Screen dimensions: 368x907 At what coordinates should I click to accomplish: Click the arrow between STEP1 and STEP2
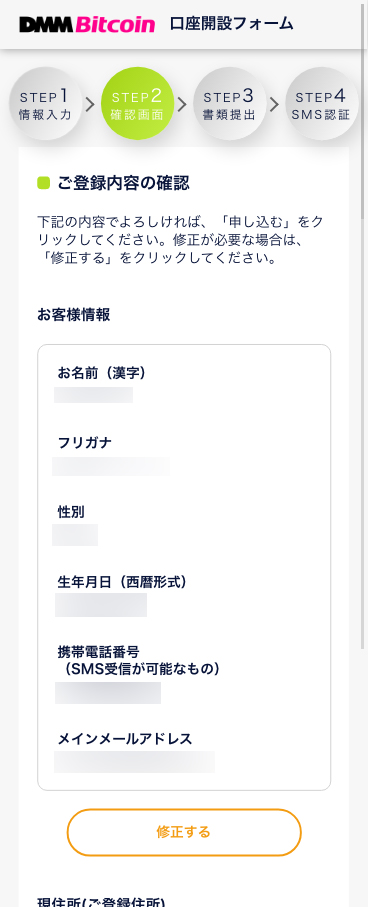pyautogui.click(x=90, y=105)
